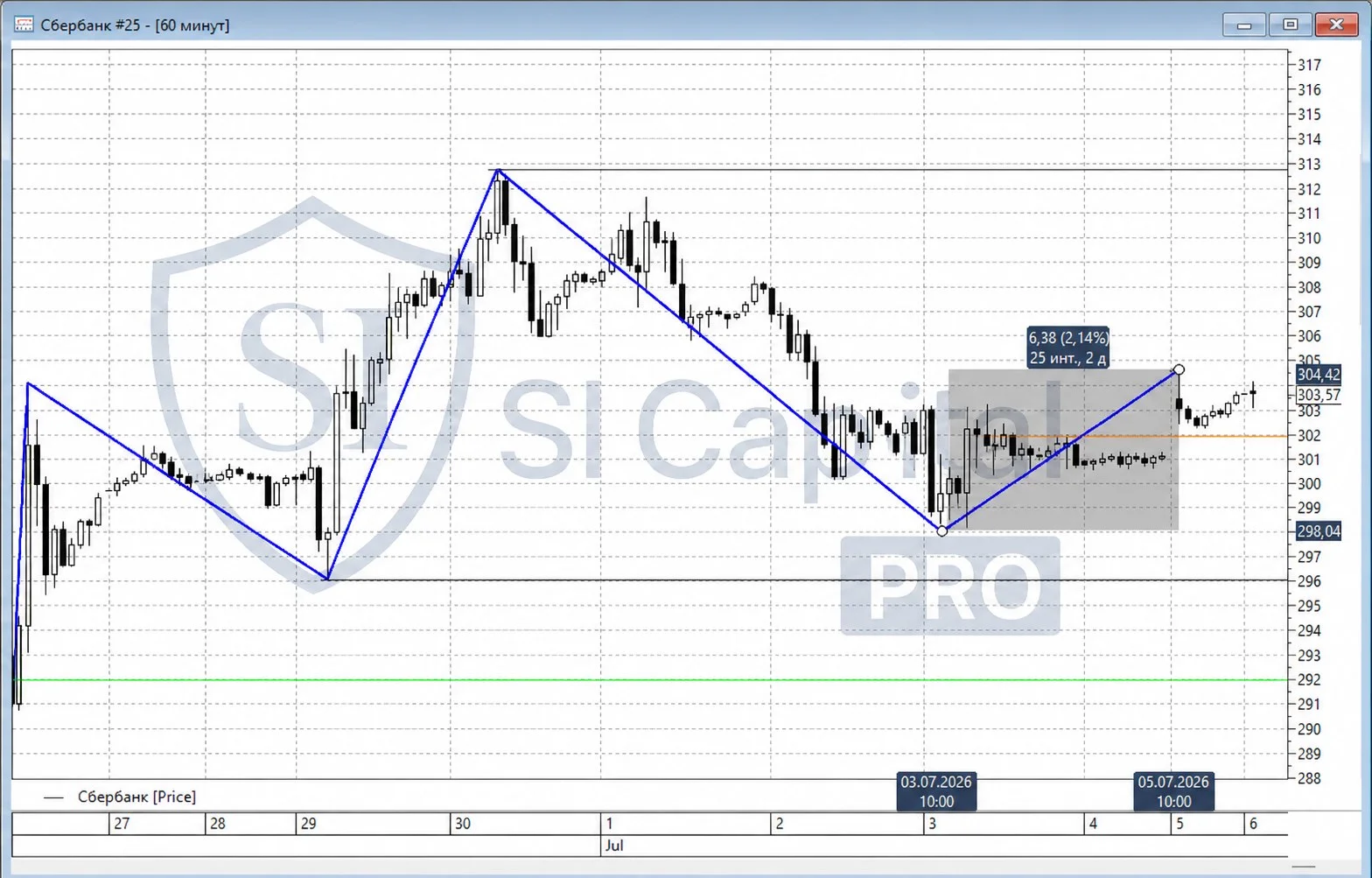Click date axis label '6'
Image resolution: width=1372 pixels, height=878 pixels.
tap(1253, 824)
